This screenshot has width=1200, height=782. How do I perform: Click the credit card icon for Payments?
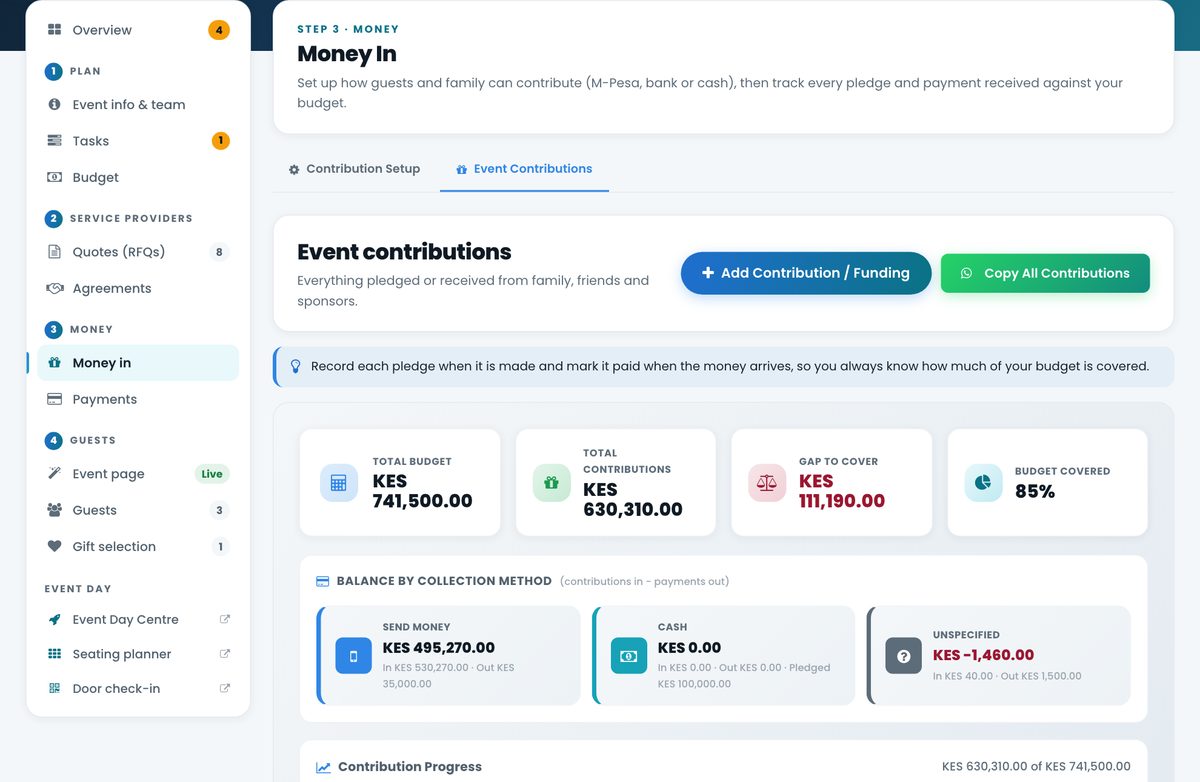(54, 399)
